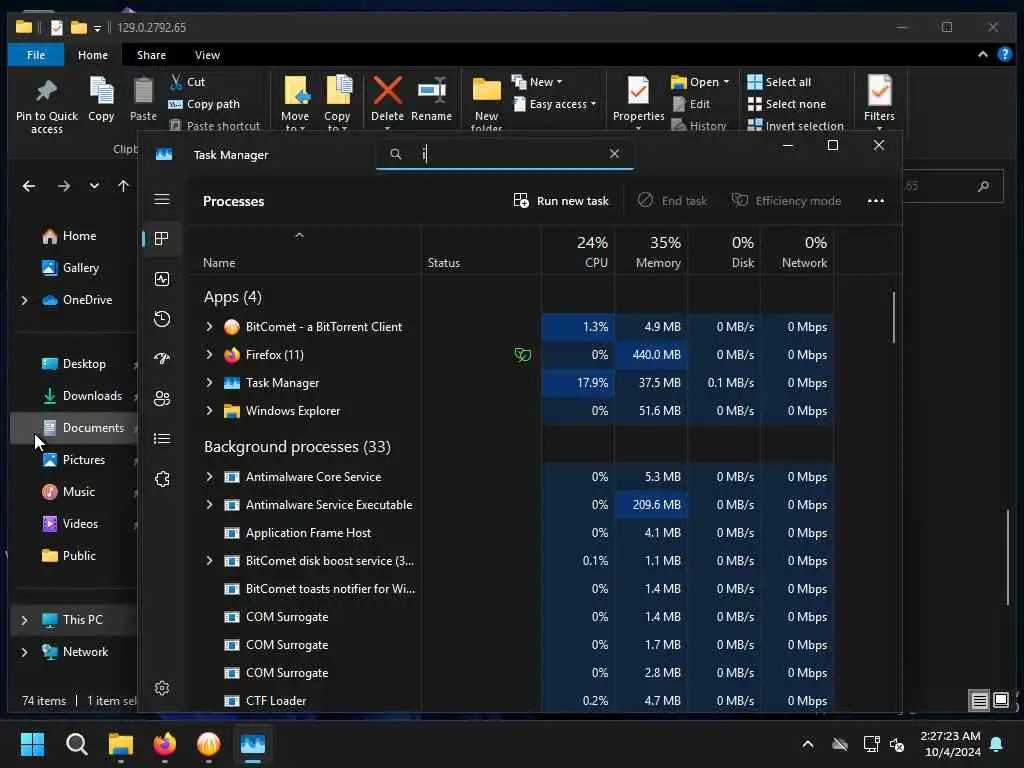Sort processes by CPU column
Screen dimensions: 1024x768
(x=578, y=251)
